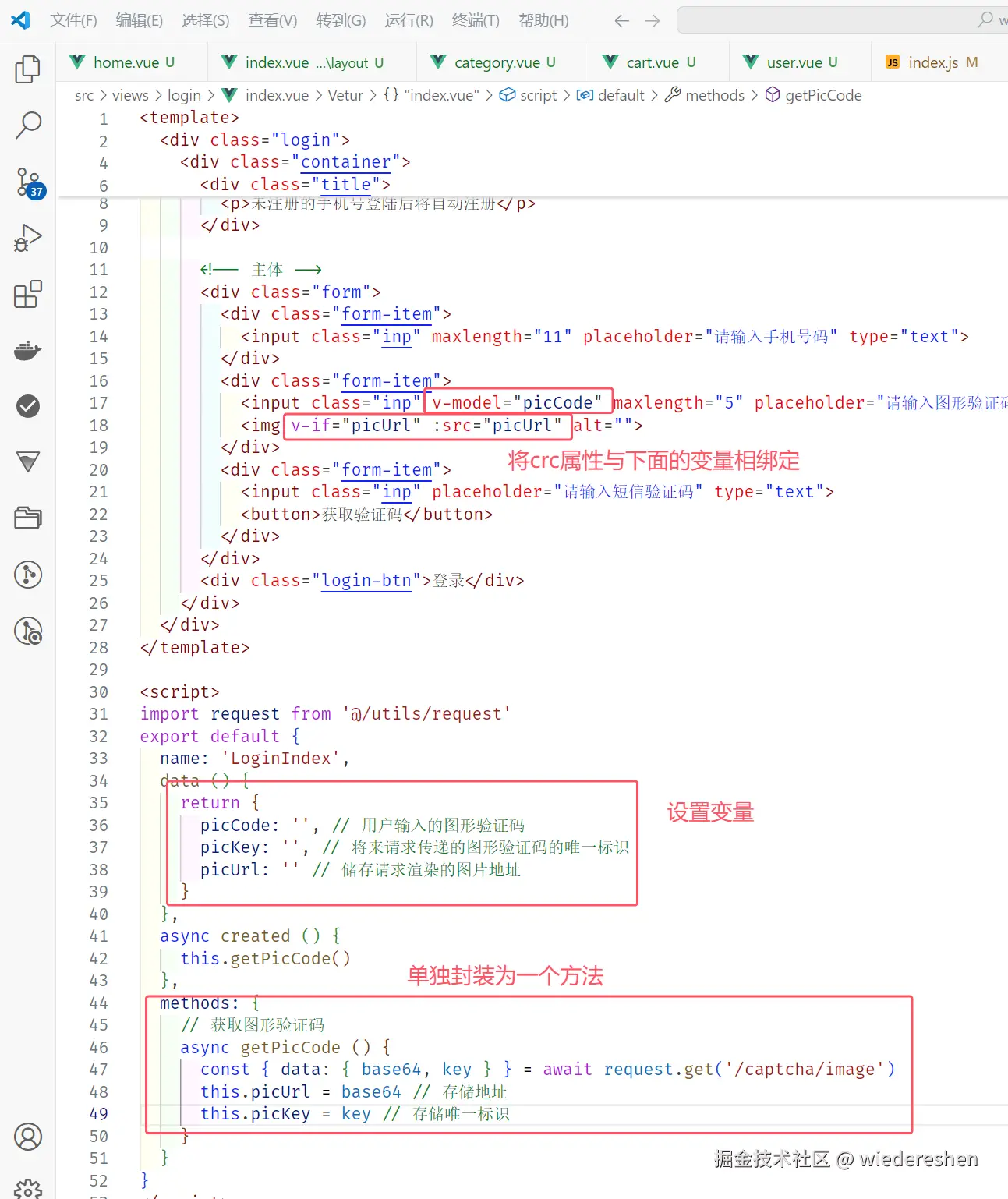Click the script breadcrumb

click(529, 95)
